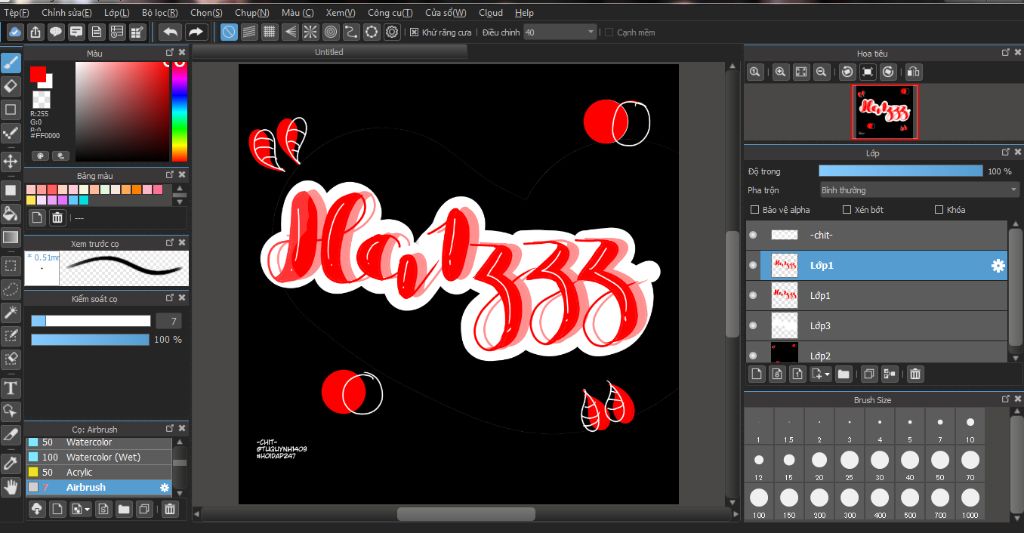
Task: Open the add-layer dropdown arrow
Action: point(827,374)
